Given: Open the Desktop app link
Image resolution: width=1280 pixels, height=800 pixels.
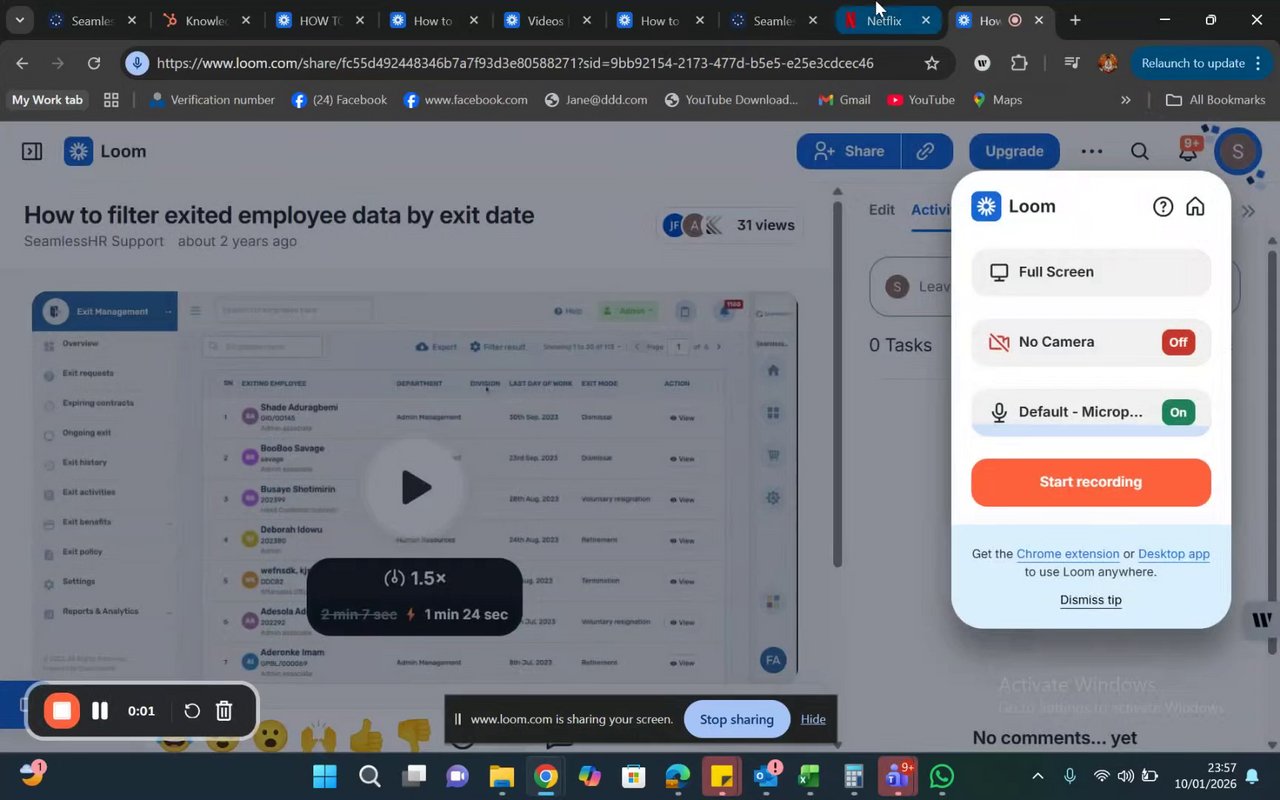Looking at the screenshot, I should (x=1174, y=554).
